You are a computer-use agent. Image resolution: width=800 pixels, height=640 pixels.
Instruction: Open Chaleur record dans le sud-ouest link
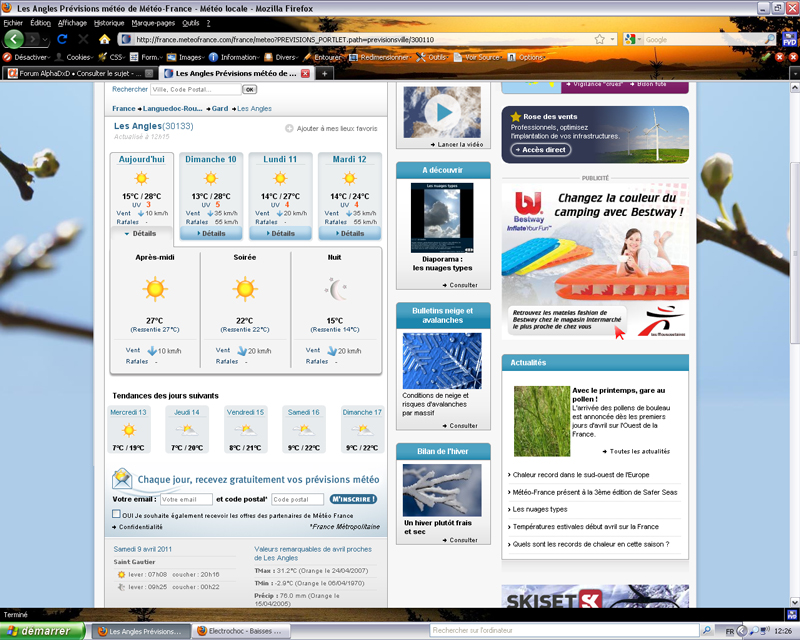point(581,475)
